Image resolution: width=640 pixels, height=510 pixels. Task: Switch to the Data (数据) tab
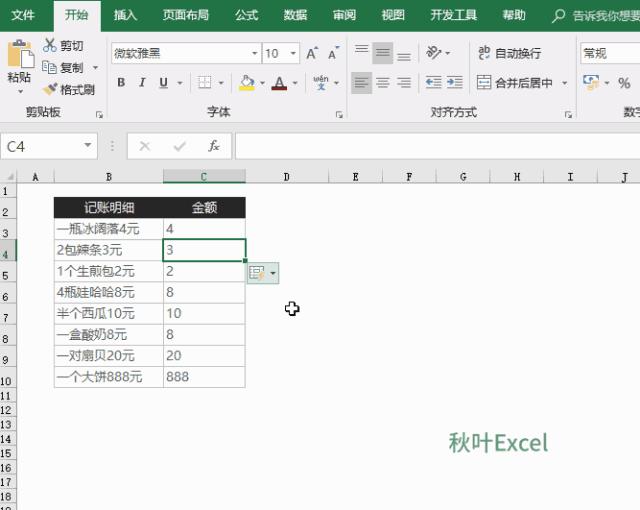(x=295, y=16)
